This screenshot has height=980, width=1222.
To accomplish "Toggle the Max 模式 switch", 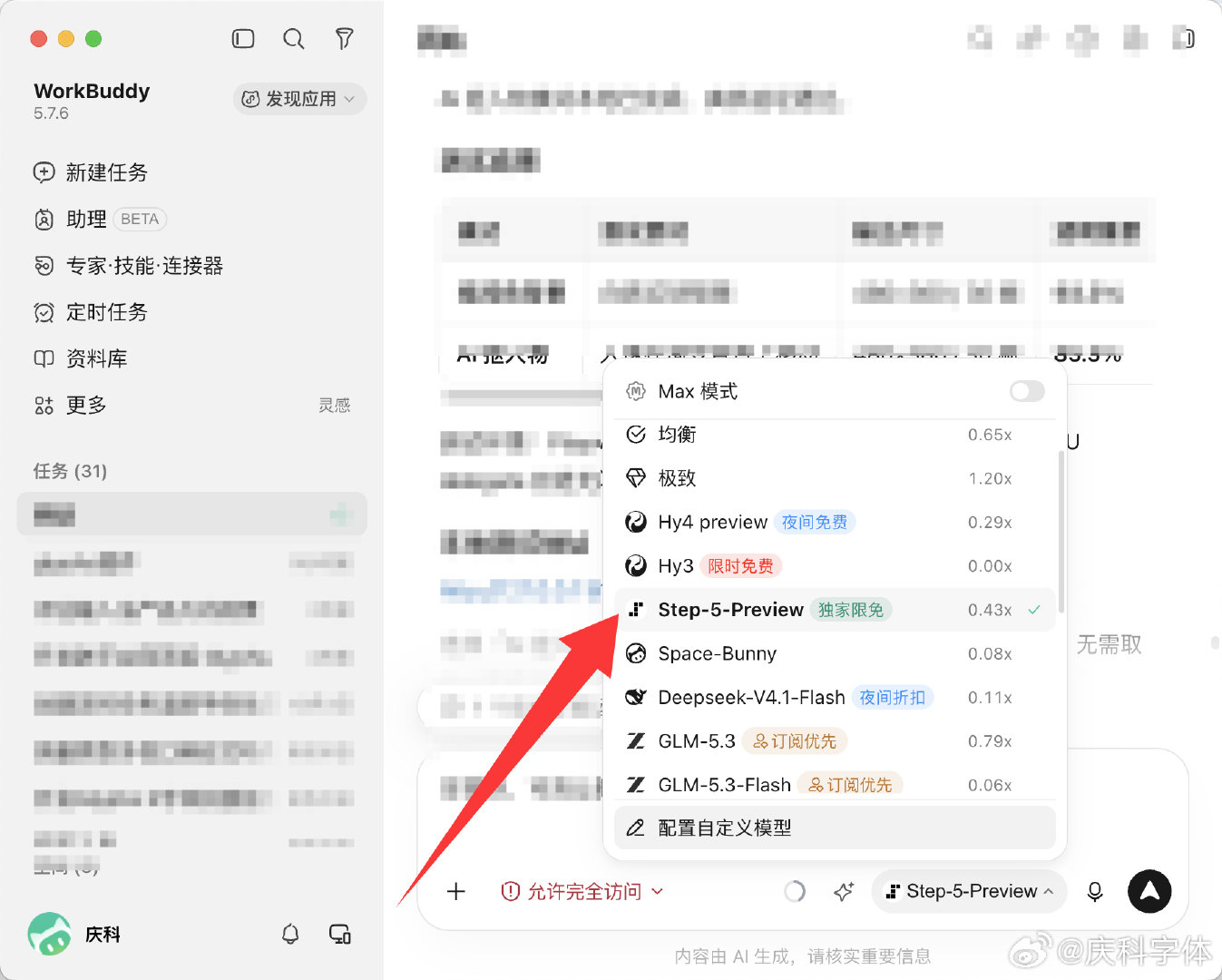I will click(x=1027, y=391).
